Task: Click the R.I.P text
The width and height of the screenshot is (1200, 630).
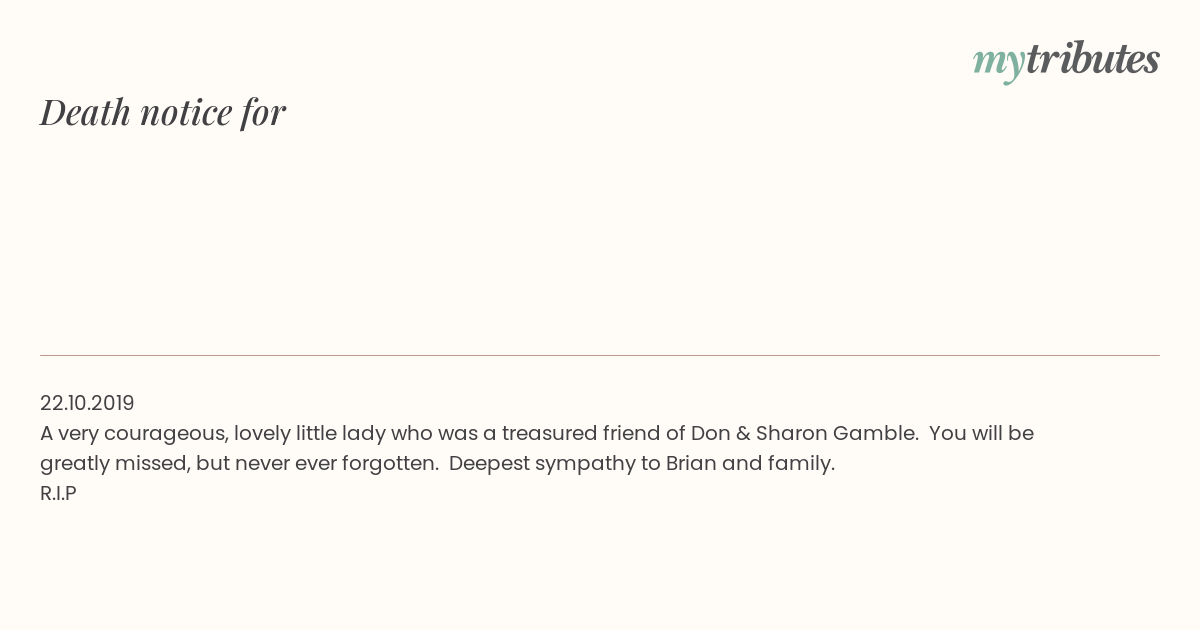Action: 58,493
